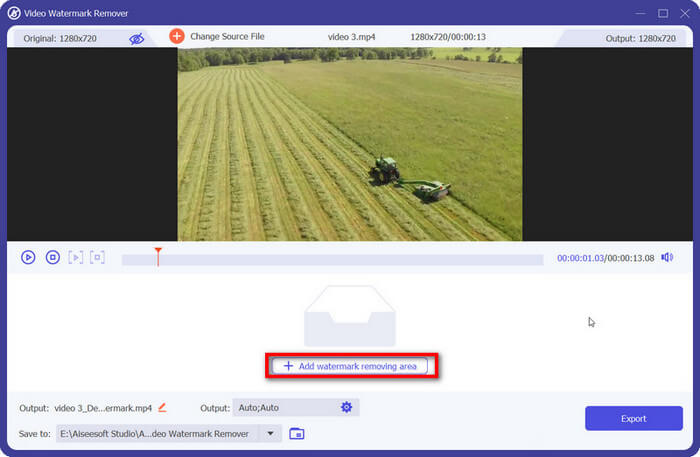Click the red playhead marker on timeline

coord(157,252)
